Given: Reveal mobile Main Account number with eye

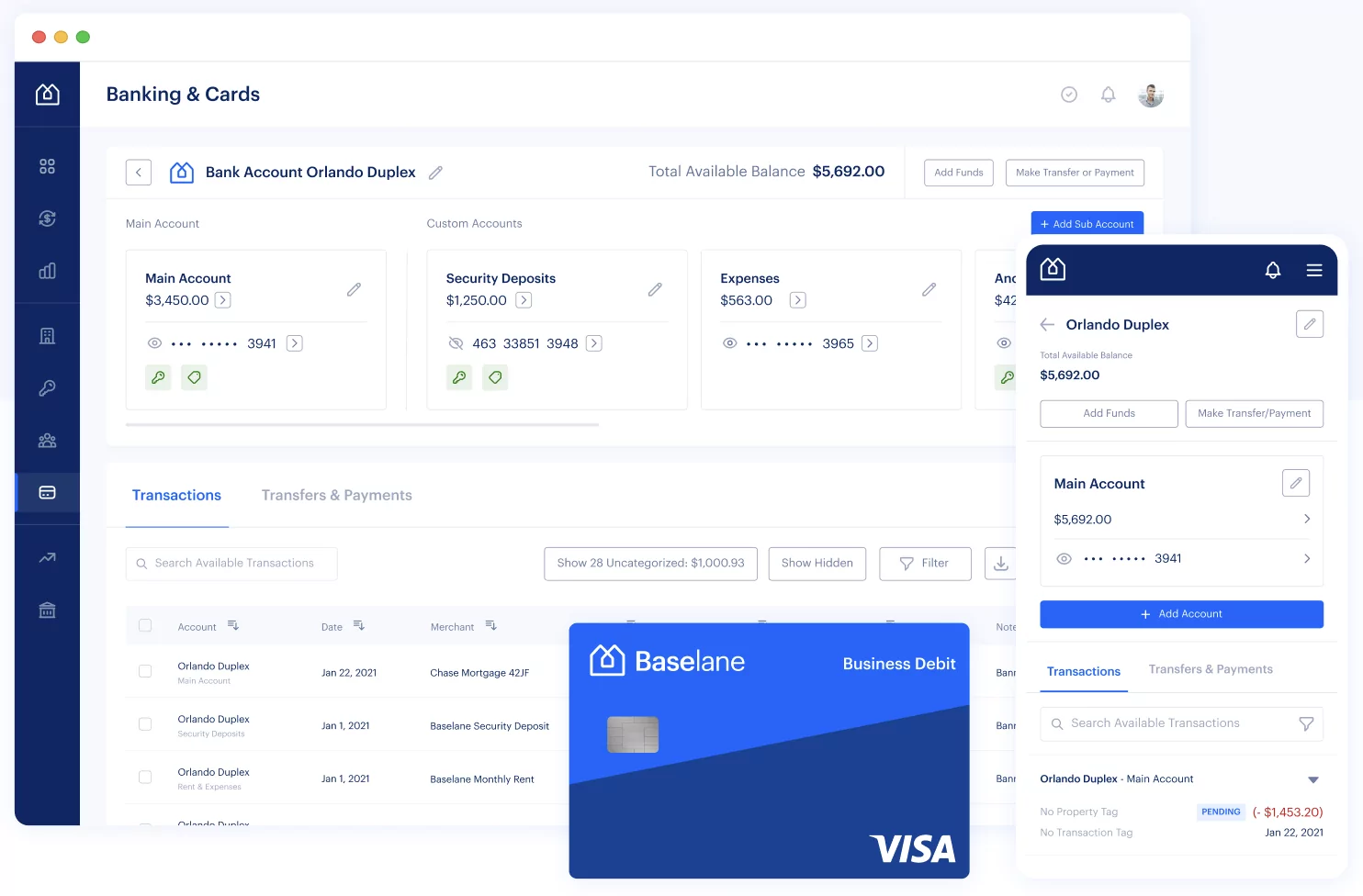Looking at the screenshot, I should pos(1064,558).
